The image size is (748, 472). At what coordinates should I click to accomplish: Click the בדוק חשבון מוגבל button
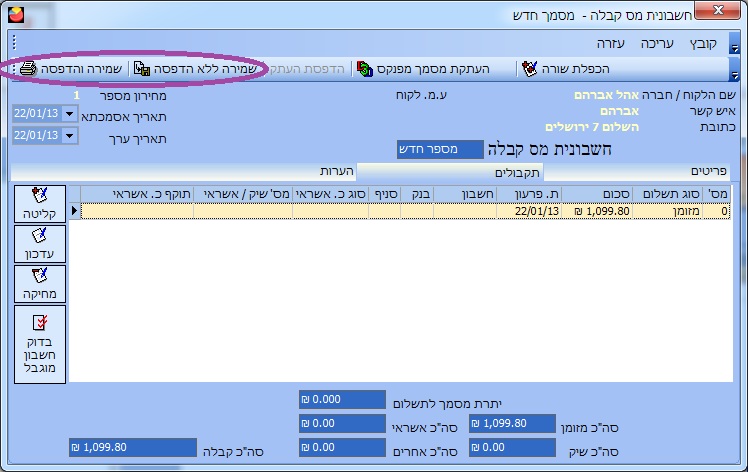[40, 345]
